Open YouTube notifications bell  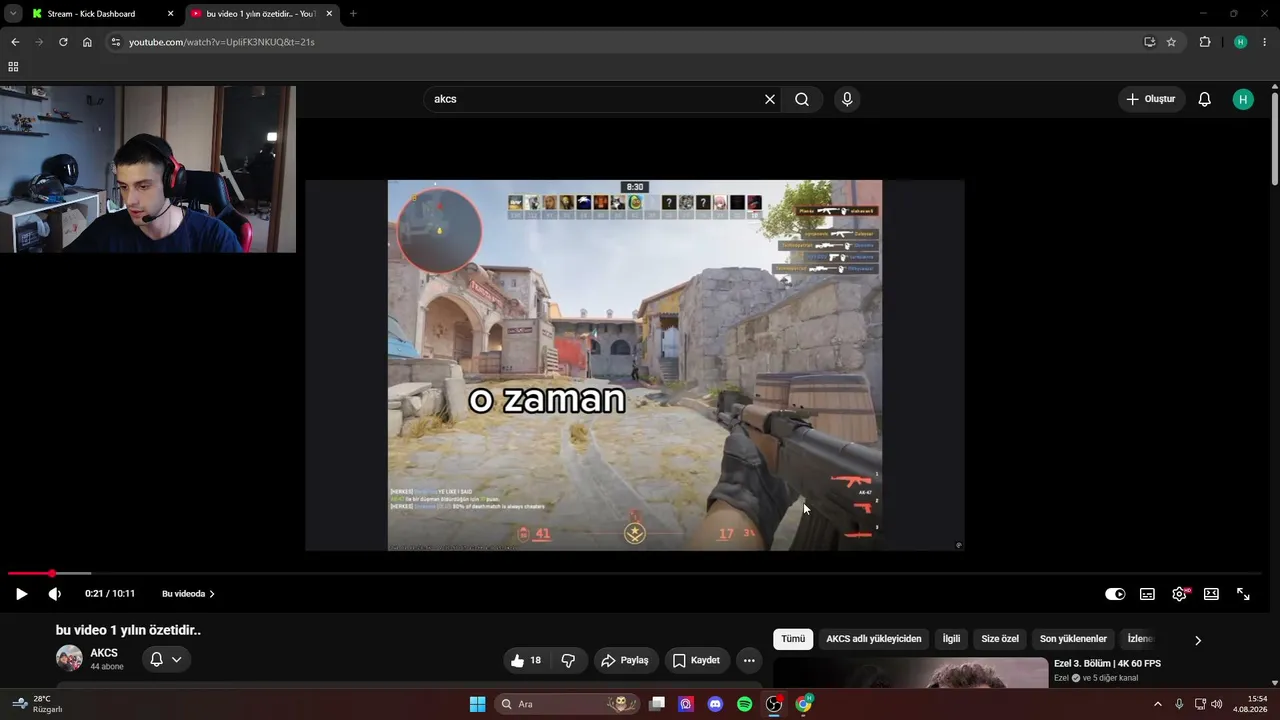pos(1205,99)
